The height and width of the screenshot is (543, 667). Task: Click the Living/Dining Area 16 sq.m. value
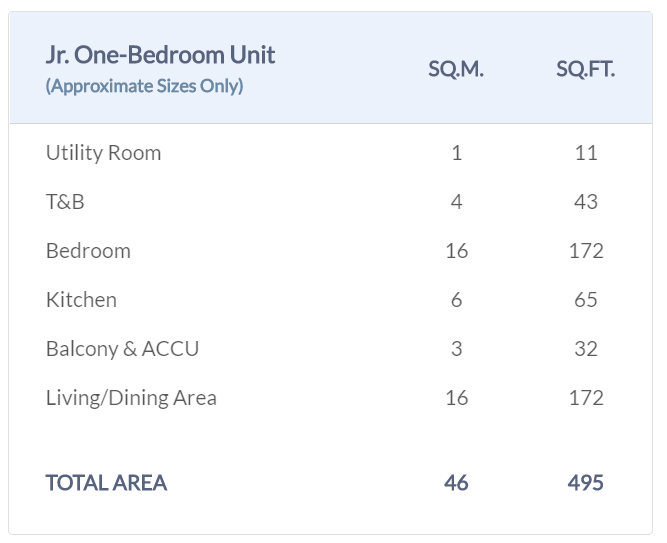[456, 398]
